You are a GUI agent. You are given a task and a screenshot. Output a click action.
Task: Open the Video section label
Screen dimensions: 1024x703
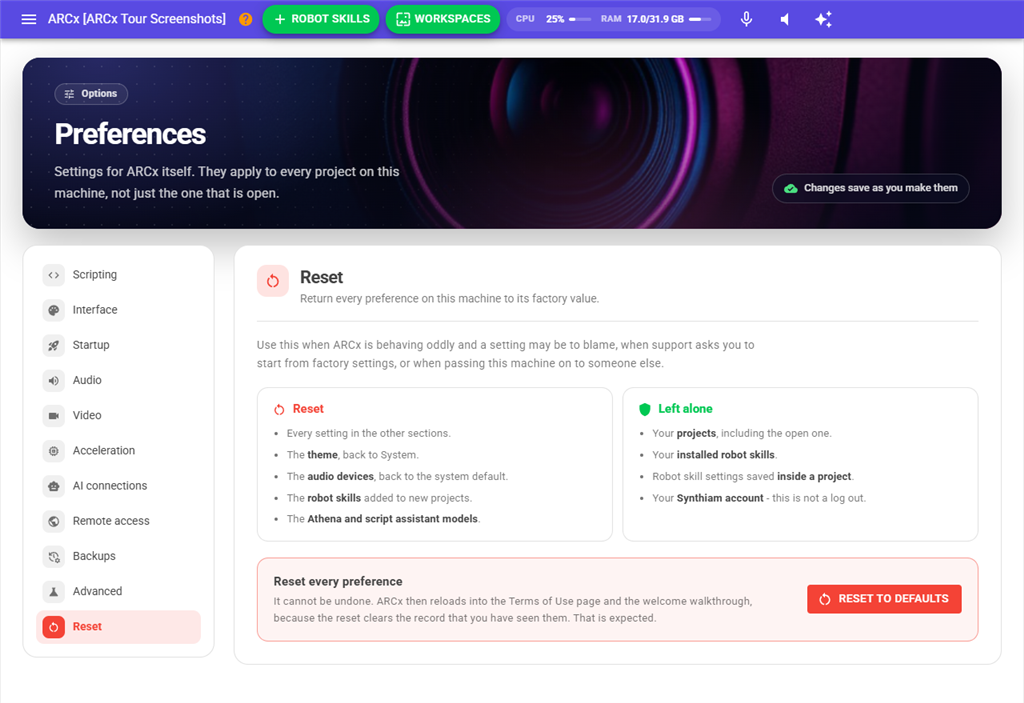tap(87, 416)
